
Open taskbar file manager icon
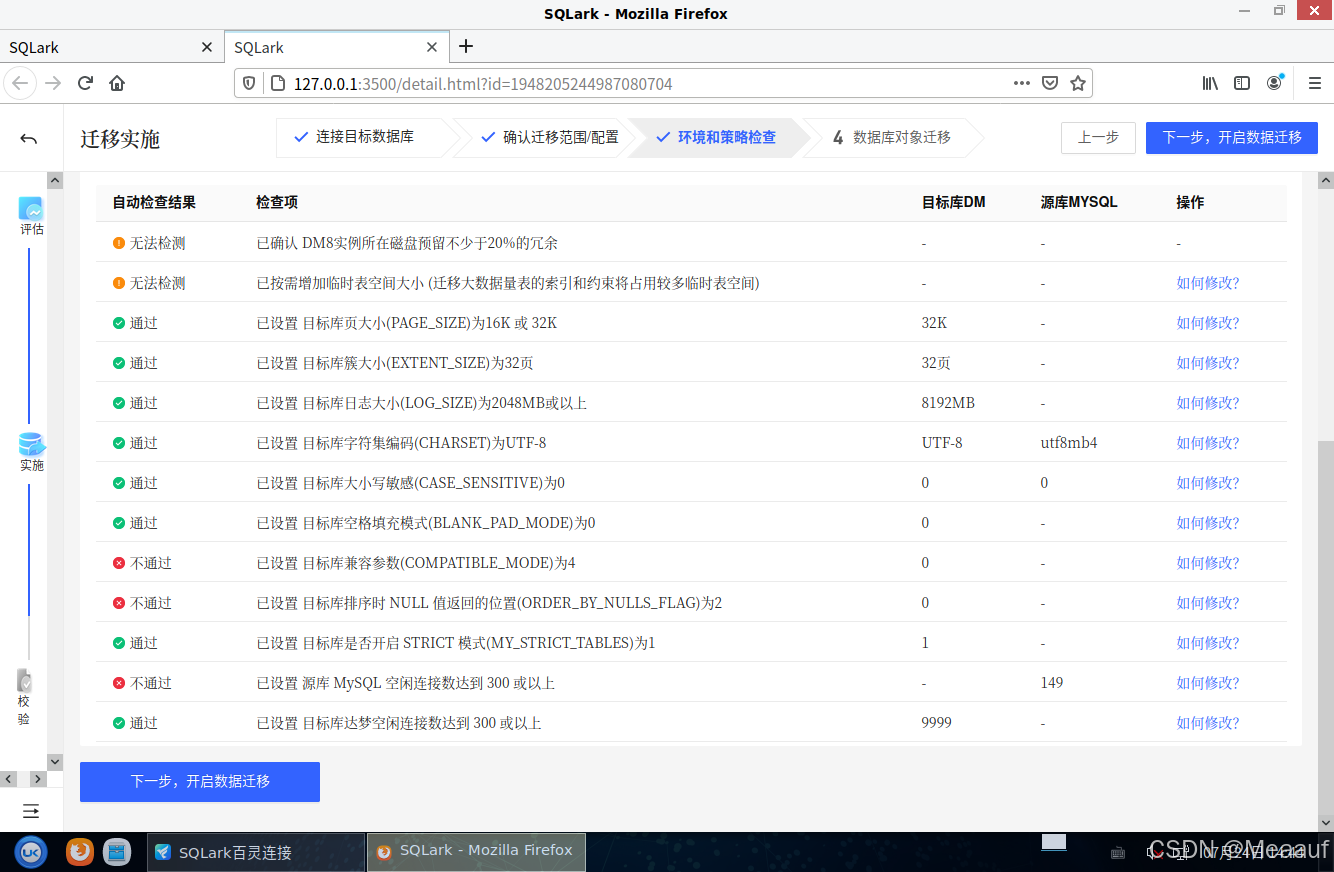pos(117,852)
